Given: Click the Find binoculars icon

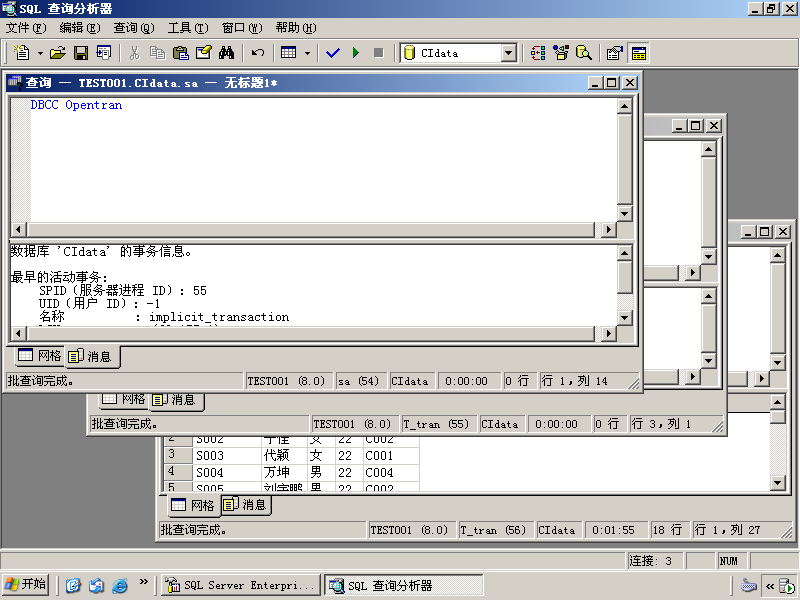Looking at the screenshot, I should 227,53.
